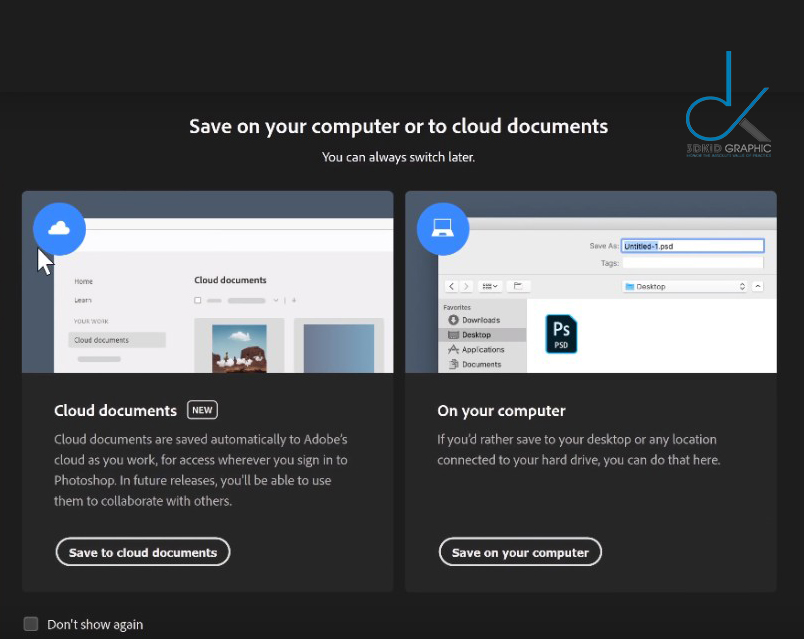
Task: Click the 'You can always switch later.' text
Action: click(x=398, y=157)
